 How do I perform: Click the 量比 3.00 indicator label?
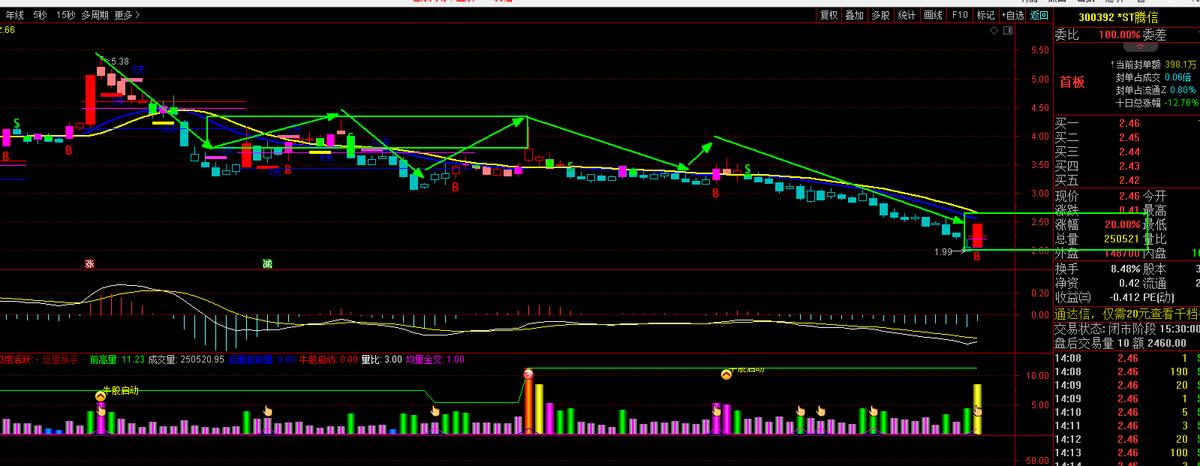point(381,358)
